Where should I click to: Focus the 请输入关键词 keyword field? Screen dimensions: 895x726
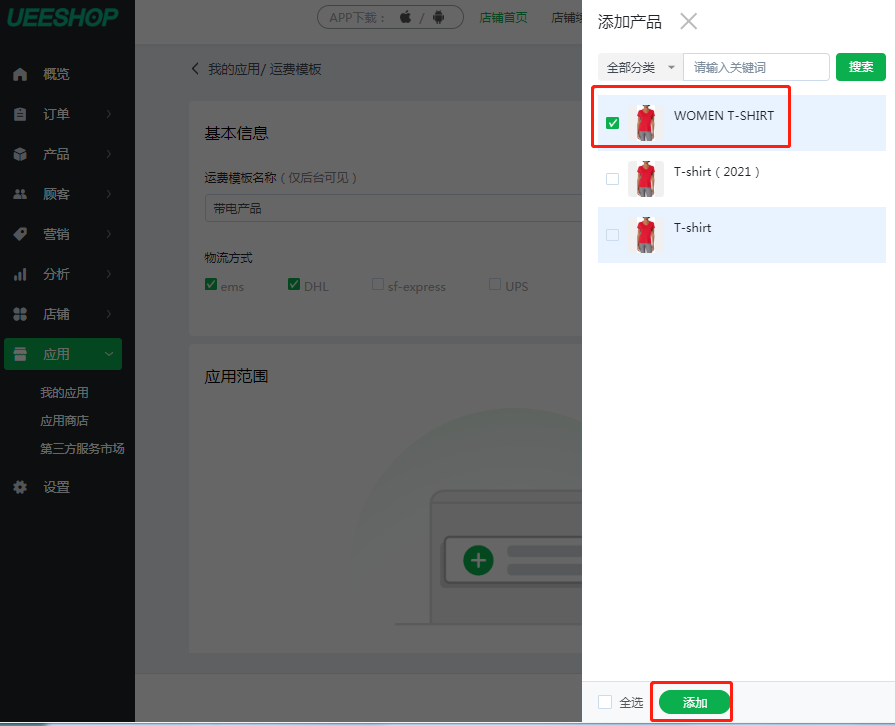pos(756,67)
